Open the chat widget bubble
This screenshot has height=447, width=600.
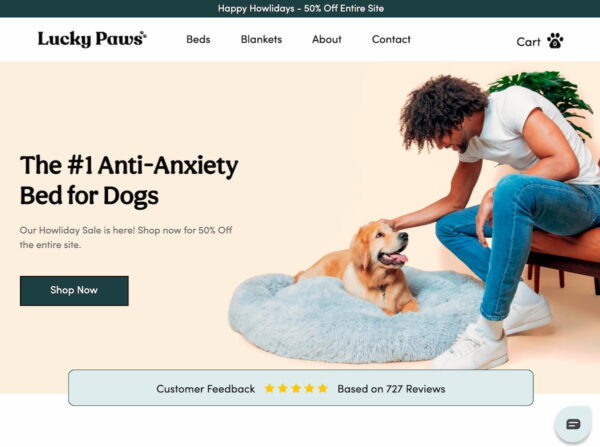point(573,424)
